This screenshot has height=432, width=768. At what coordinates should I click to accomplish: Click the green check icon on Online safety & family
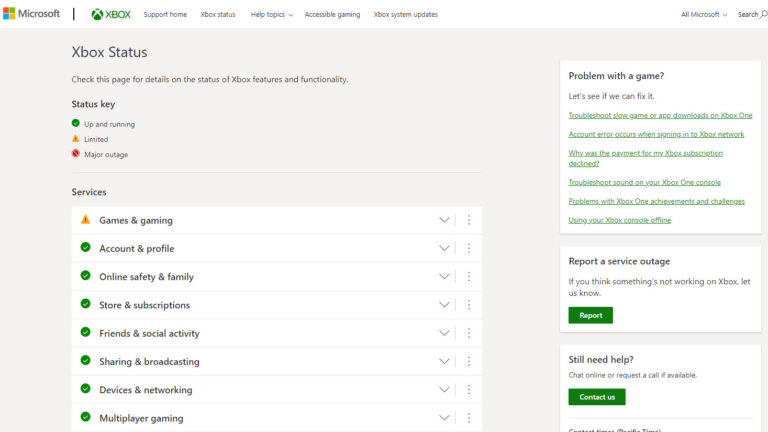(85, 275)
